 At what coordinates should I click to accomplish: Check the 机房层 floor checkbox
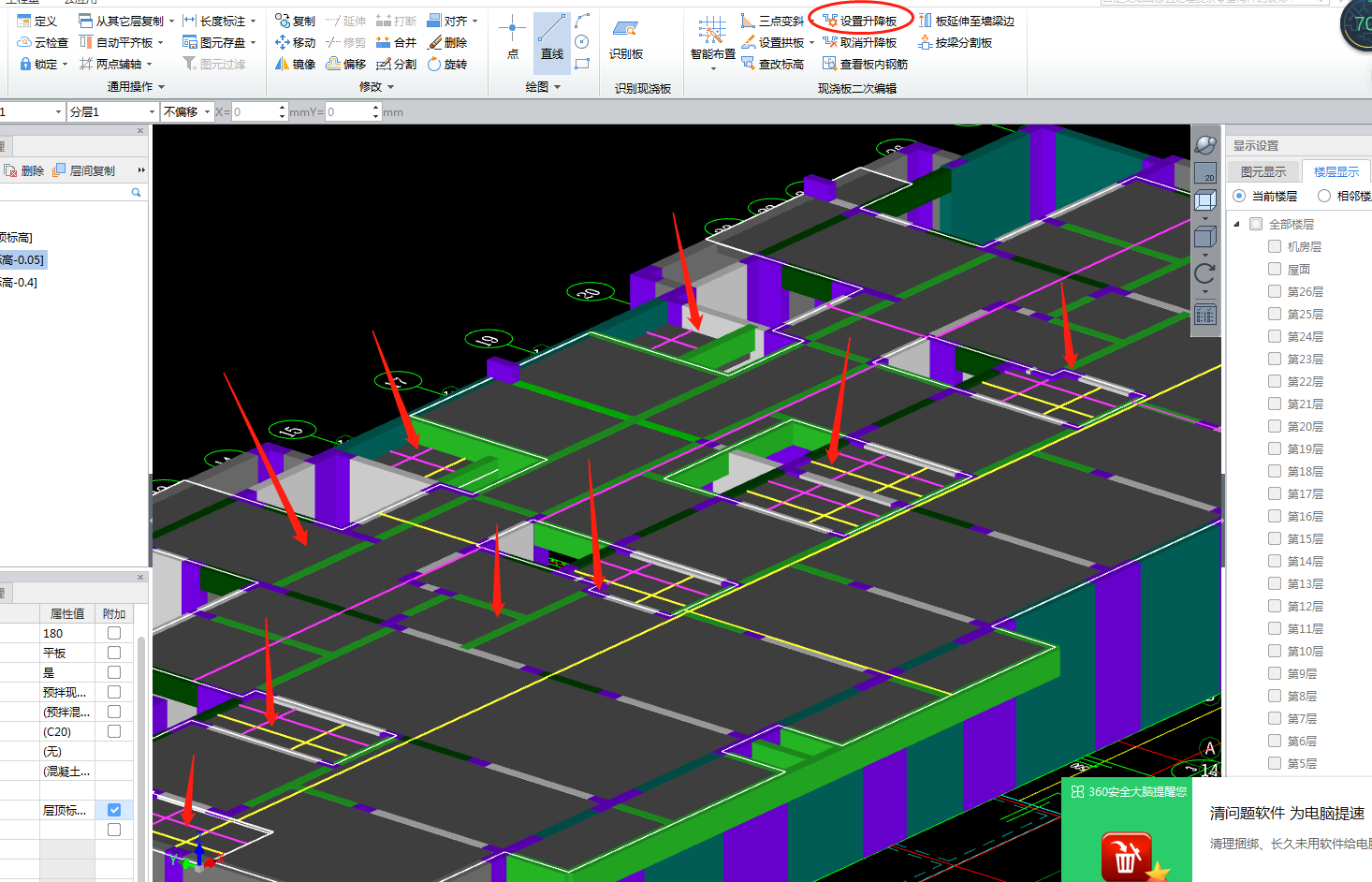pos(1275,246)
